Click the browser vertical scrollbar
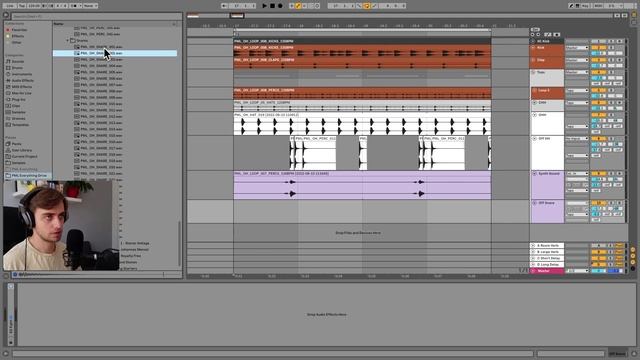 (179, 243)
